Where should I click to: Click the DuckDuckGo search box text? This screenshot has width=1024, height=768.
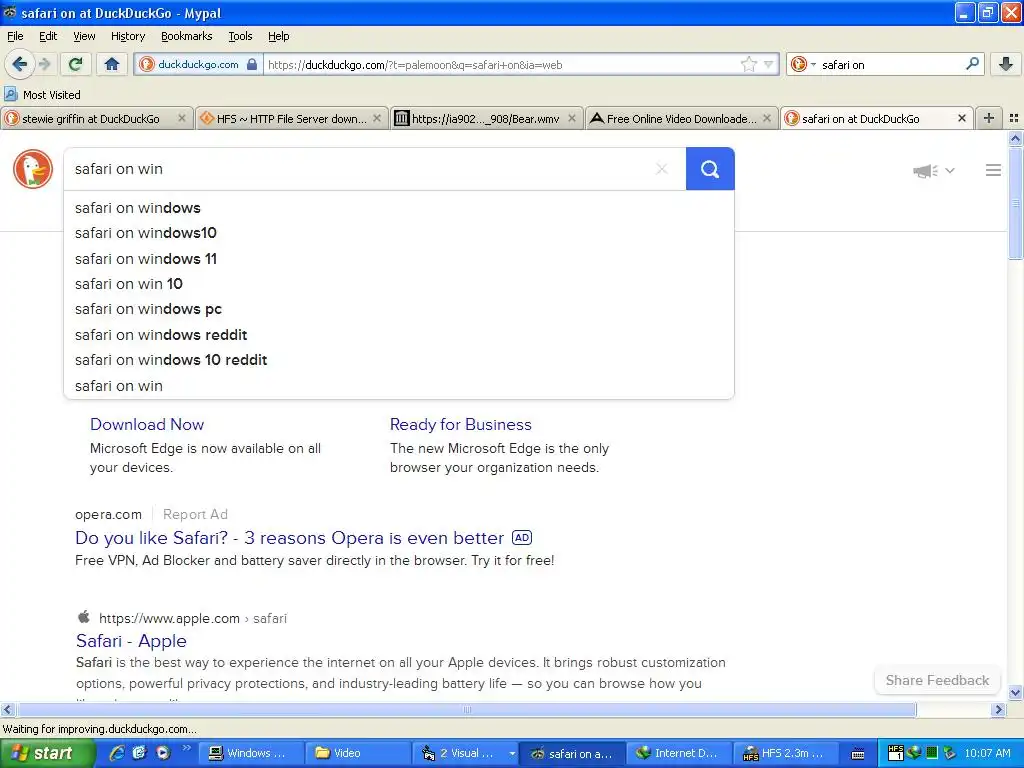tap(118, 168)
